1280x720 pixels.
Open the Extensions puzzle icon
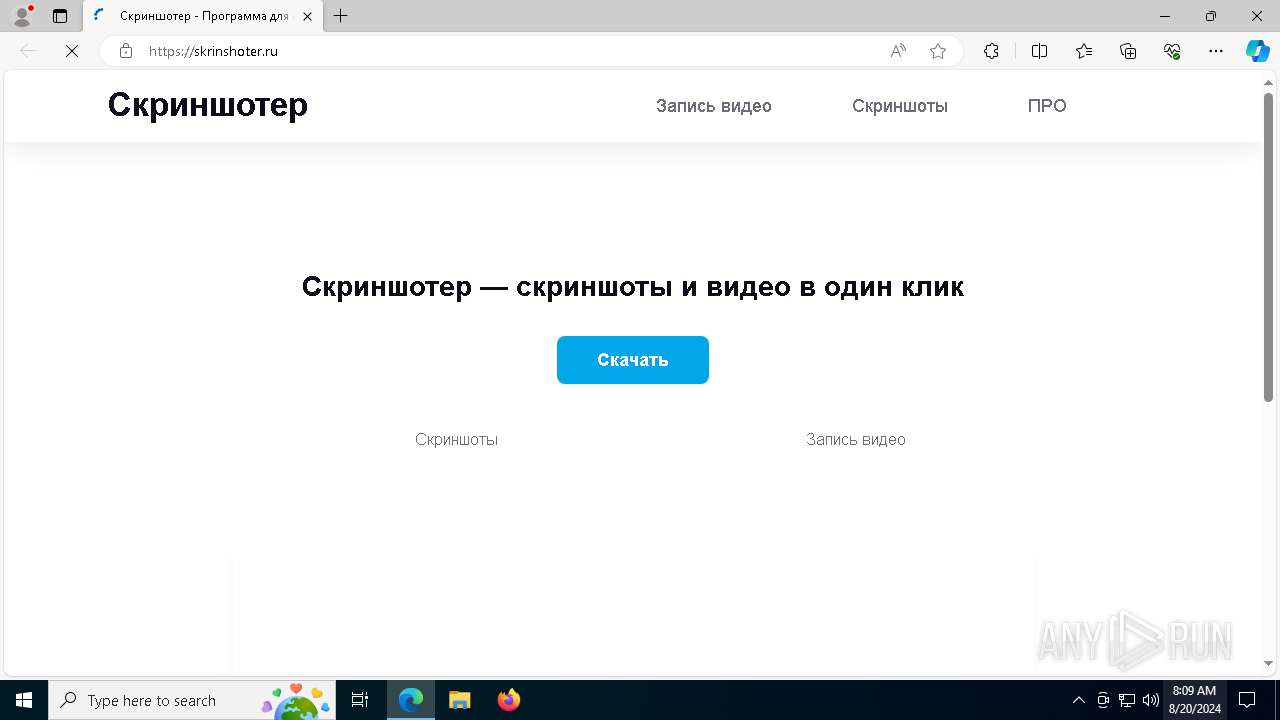point(991,51)
